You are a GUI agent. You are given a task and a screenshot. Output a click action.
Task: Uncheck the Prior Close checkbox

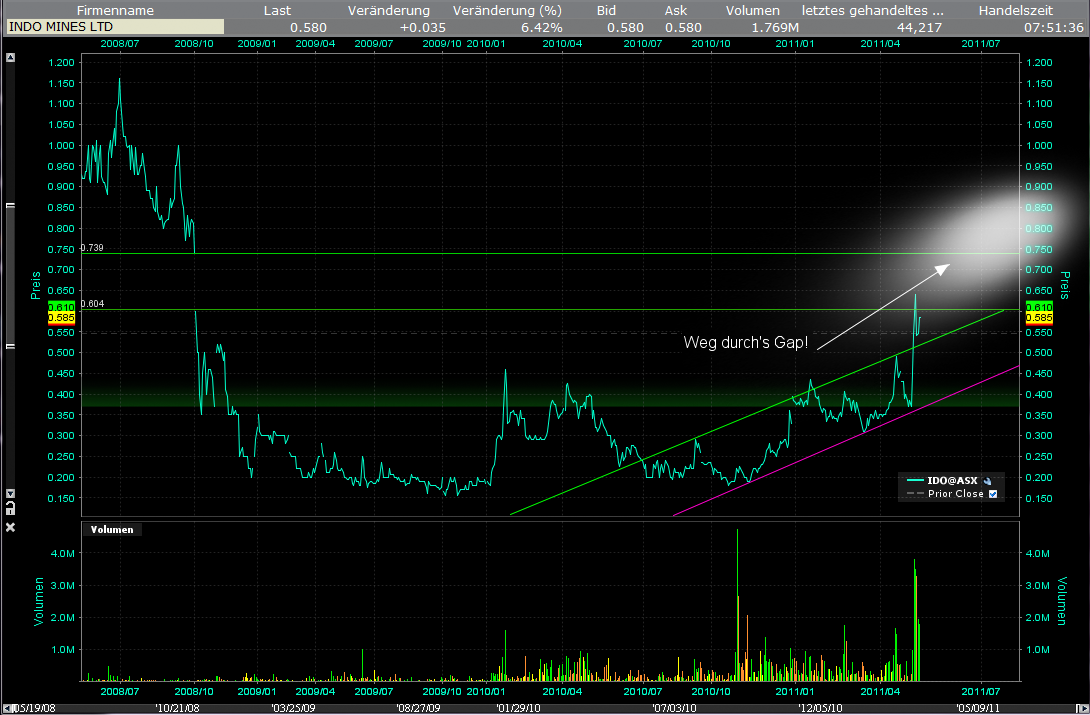click(x=993, y=494)
